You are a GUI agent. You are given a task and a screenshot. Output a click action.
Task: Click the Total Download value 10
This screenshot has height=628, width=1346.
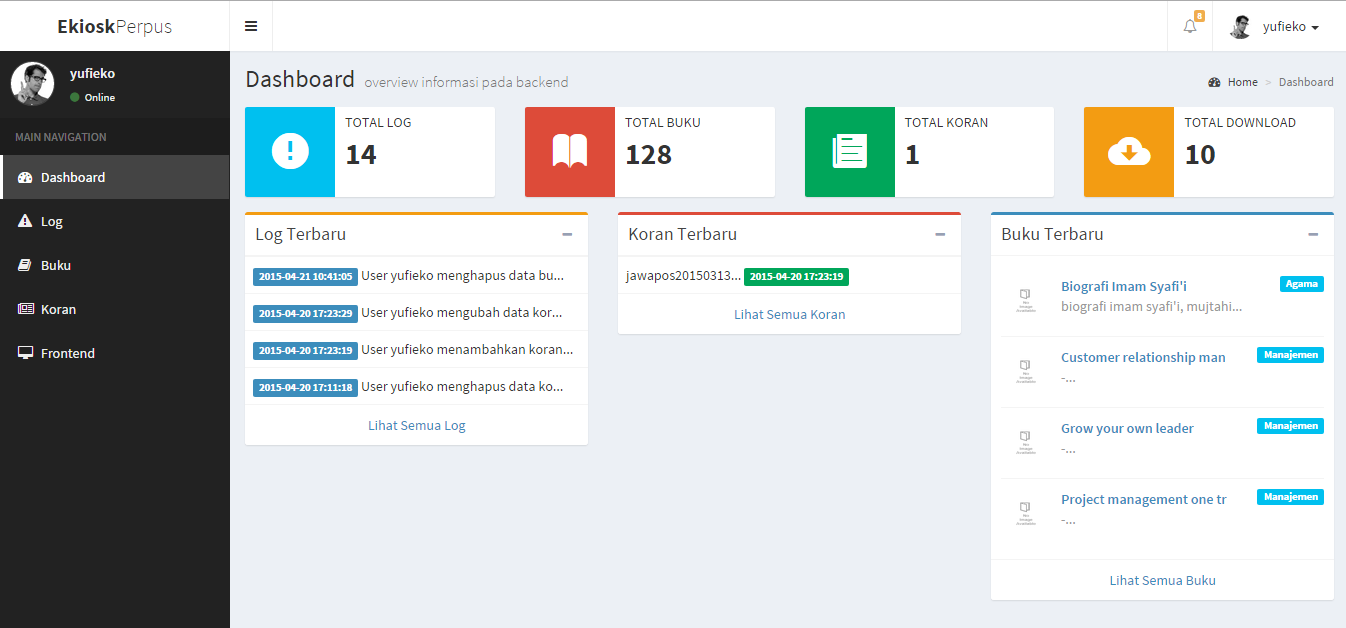tap(1200, 154)
